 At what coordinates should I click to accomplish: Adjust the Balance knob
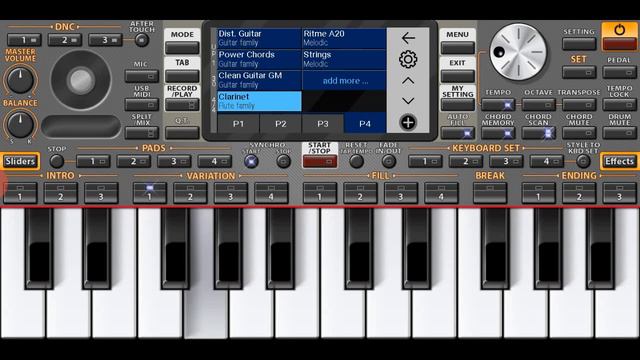20,124
